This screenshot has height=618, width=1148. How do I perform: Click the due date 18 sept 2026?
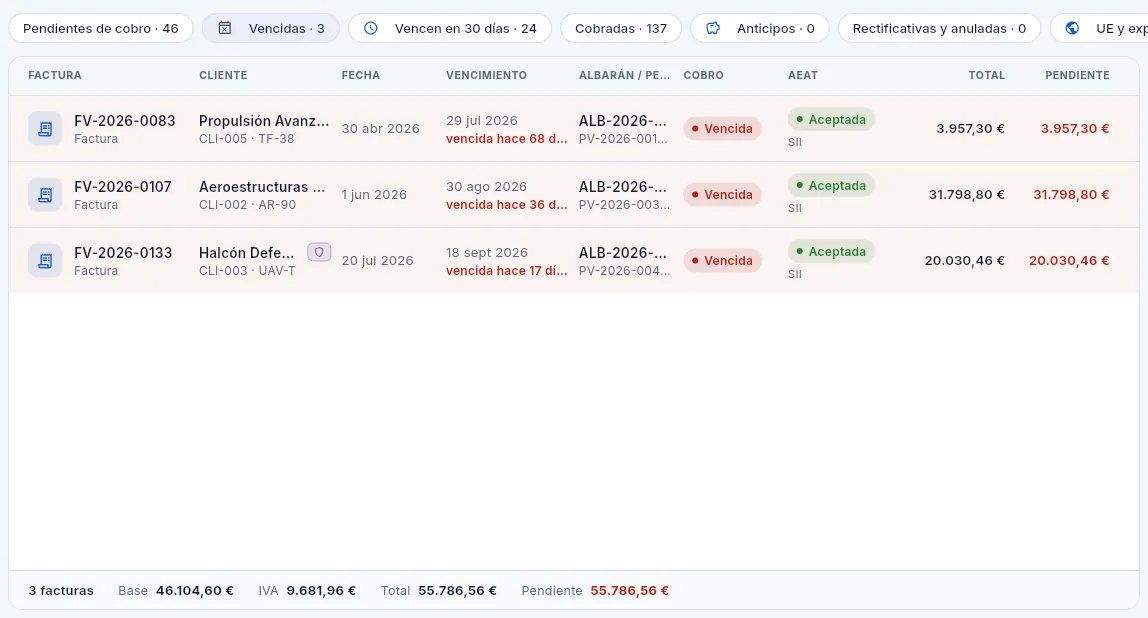487,253
